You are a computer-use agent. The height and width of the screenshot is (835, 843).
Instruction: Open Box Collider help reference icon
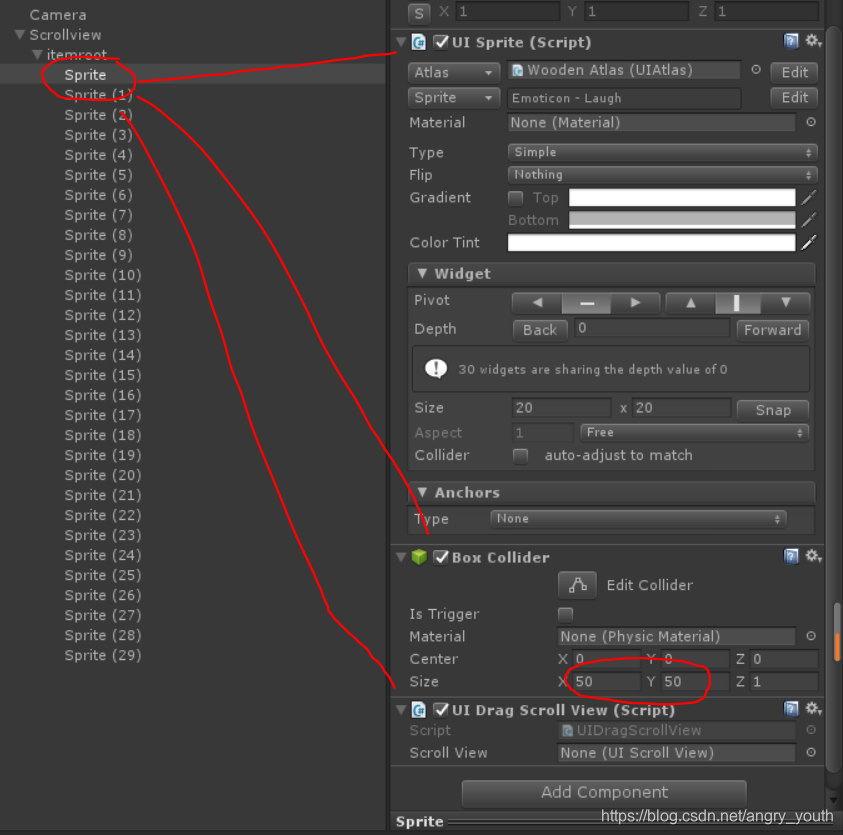pyautogui.click(x=791, y=556)
